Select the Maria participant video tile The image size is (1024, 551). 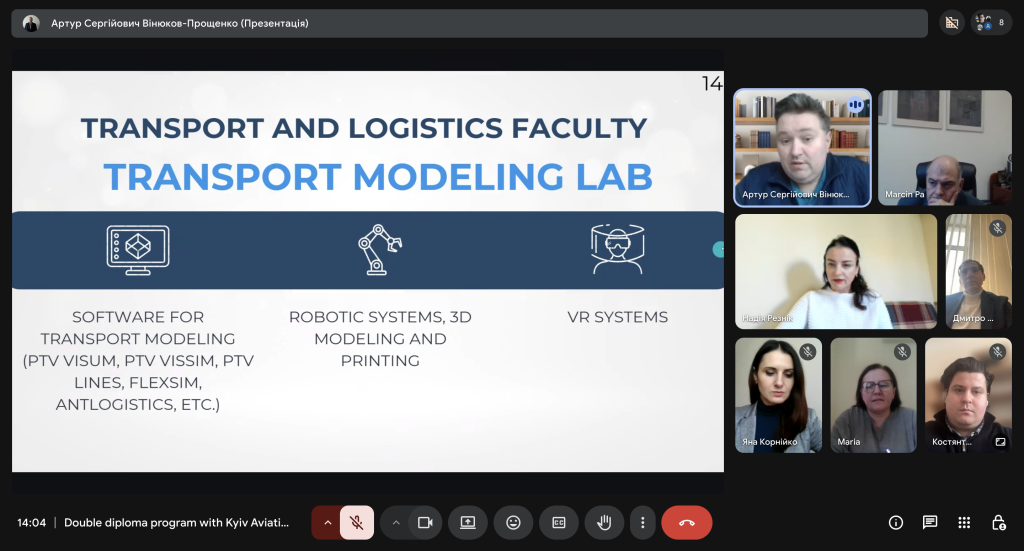873,395
